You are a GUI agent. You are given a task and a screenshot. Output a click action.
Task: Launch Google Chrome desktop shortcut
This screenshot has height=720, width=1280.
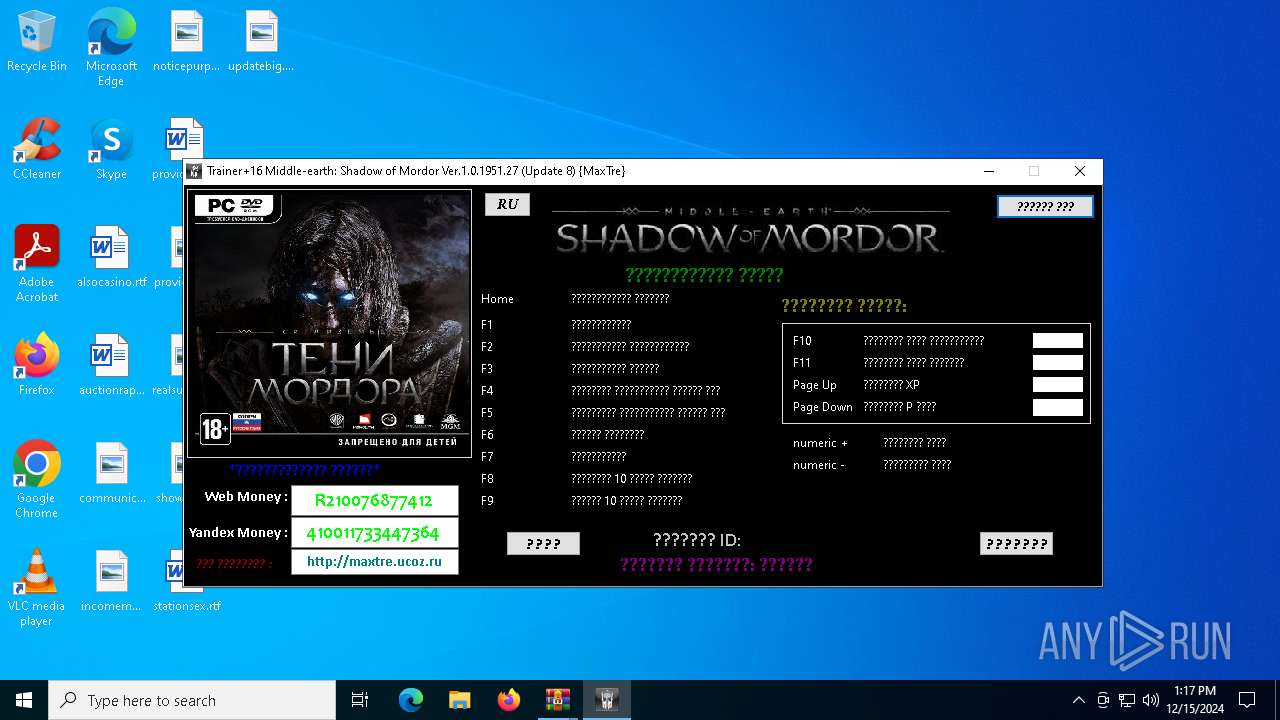pos(37,480)
